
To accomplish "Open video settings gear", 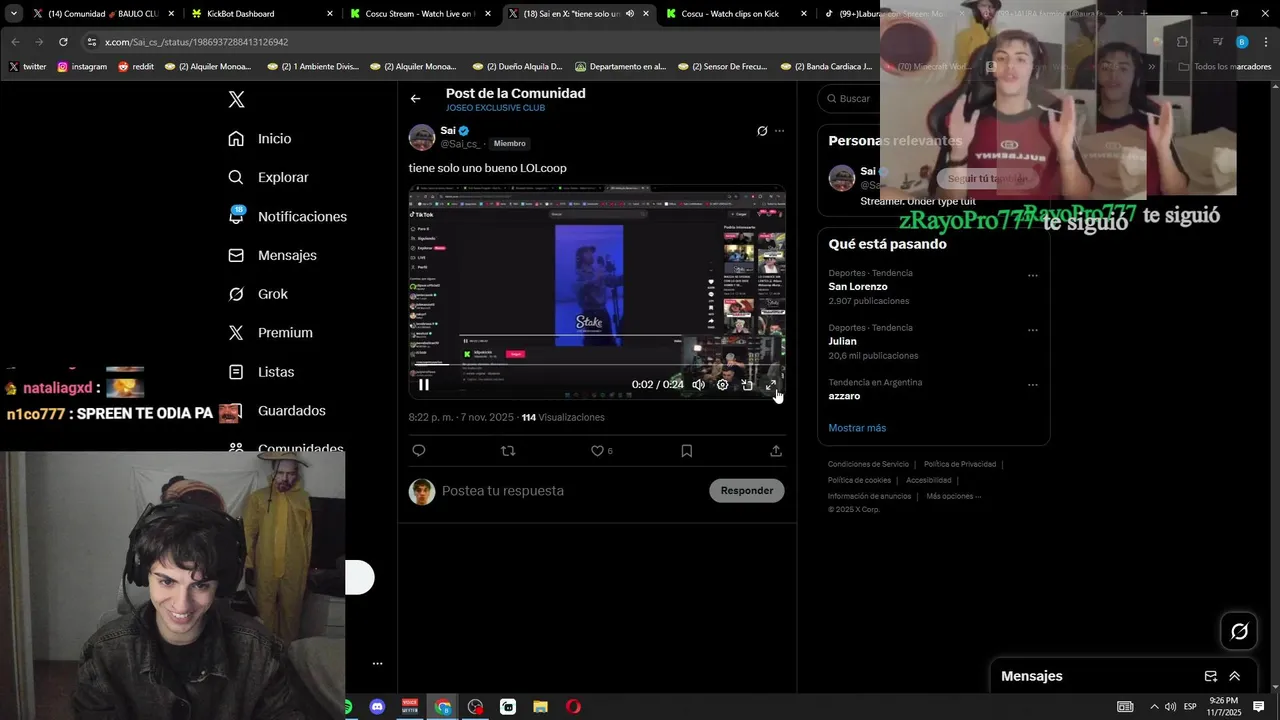I will click(x=723, y=385).
